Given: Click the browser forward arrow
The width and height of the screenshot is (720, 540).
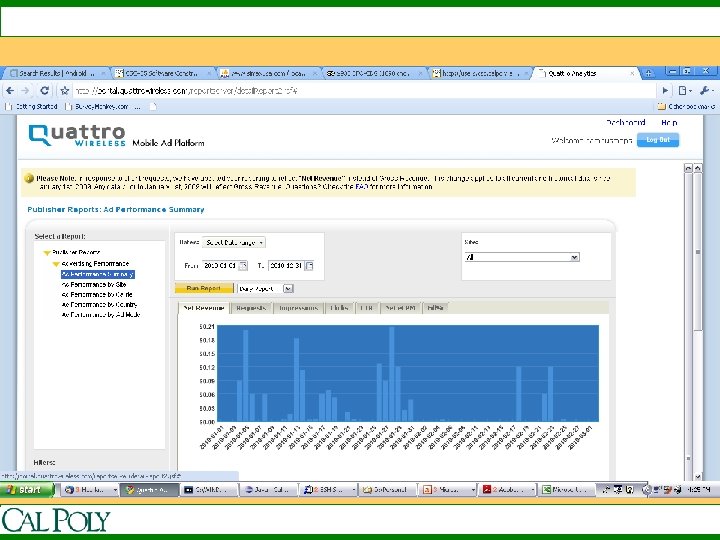Looking at the screenshot, I should coord(26,91).
